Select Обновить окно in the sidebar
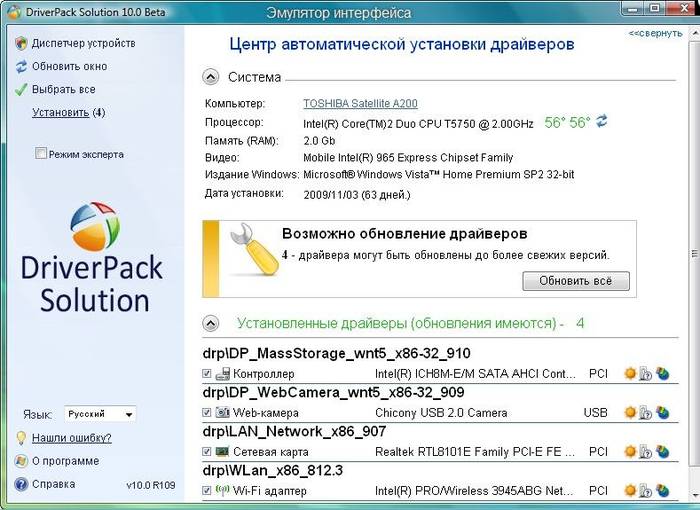This screenshot has height=510, width=700. [x=68, y=67]
